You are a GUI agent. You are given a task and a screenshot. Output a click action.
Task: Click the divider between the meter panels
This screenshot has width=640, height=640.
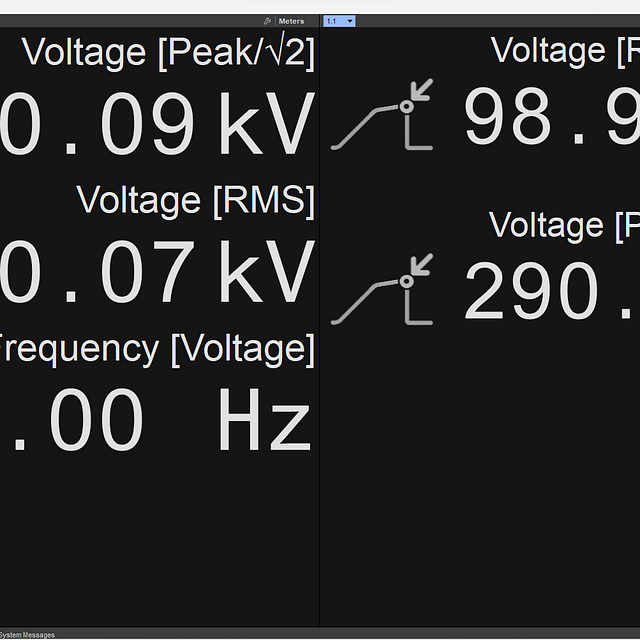(320, 330)
